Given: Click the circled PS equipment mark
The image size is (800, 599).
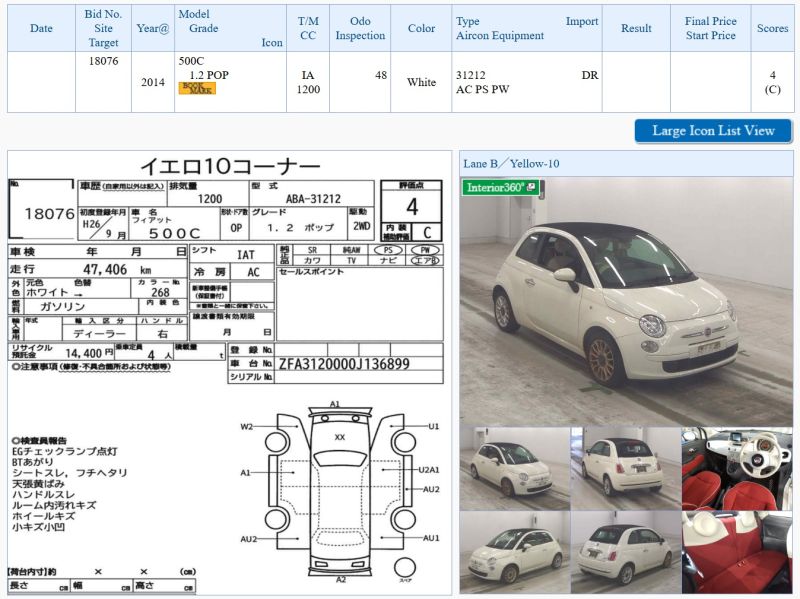Looking at the screenshot, I should click(x=388, y=250).
